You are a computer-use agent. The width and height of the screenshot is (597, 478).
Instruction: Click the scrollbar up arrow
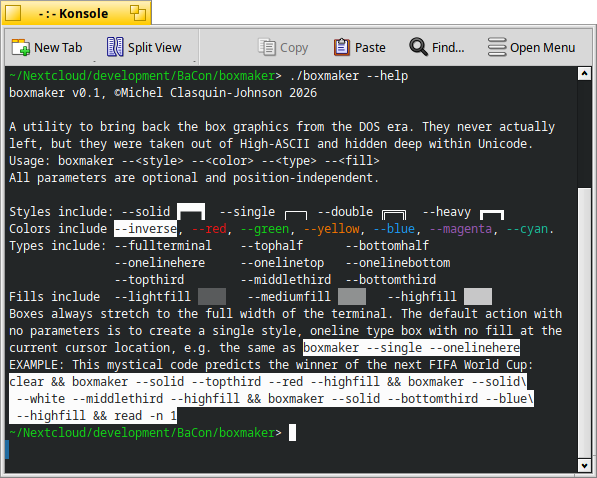coord(584,73)
